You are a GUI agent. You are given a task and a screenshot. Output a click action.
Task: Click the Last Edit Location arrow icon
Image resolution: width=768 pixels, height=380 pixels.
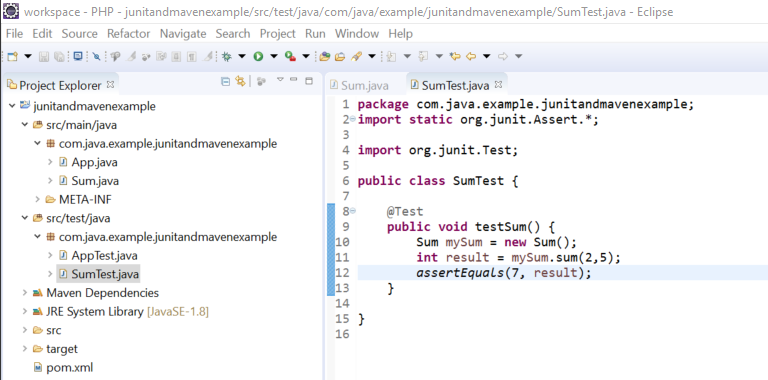[455, 57]
